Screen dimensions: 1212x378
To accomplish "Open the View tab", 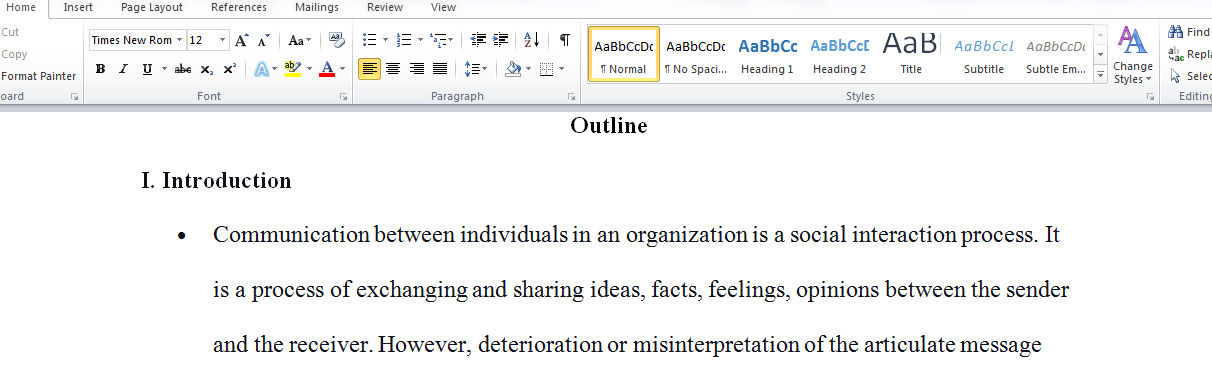I will [x=443, y=7].
